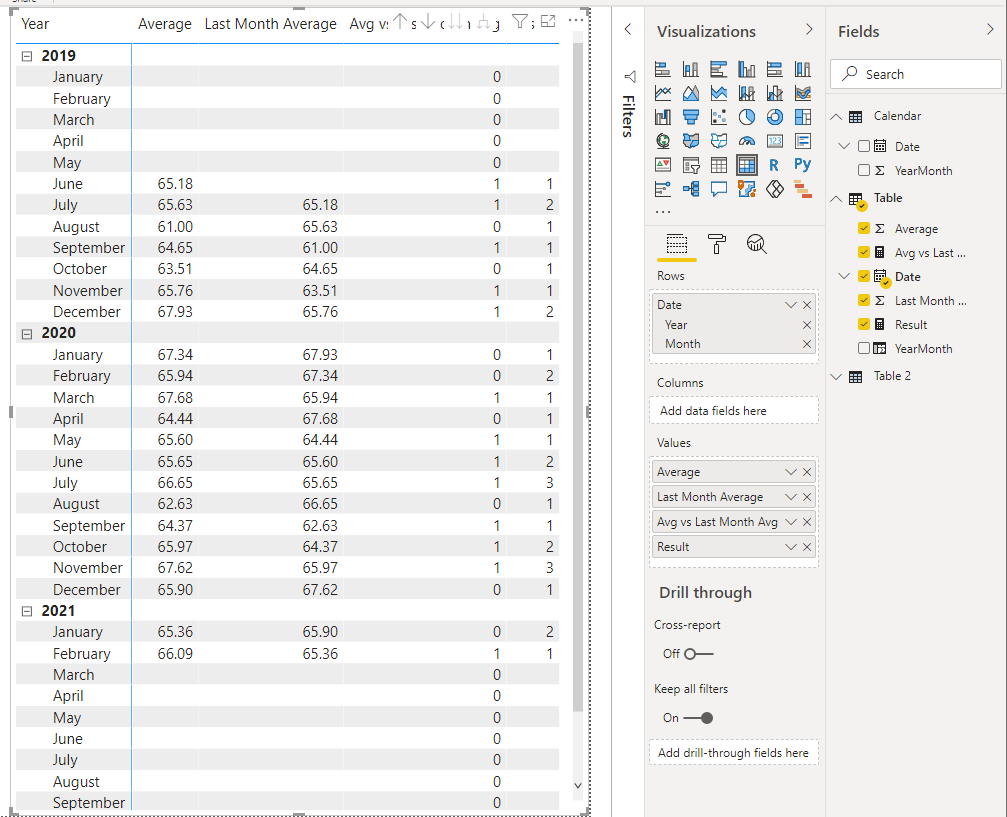Uncheck the Last Month field

864,300
